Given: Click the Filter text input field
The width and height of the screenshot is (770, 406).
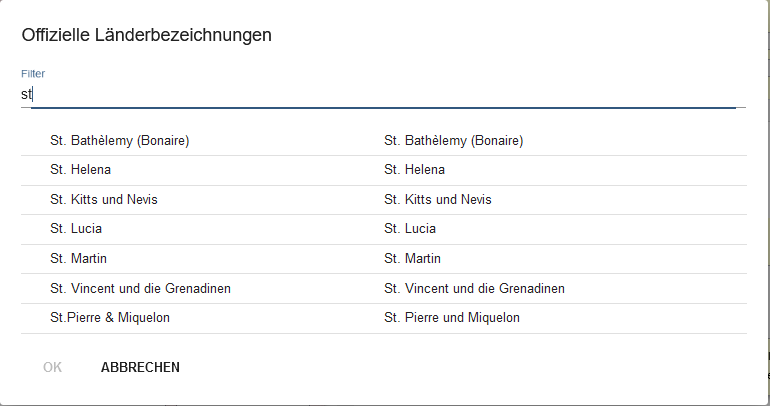Looking at the screenshot, I should click(383, 94).
